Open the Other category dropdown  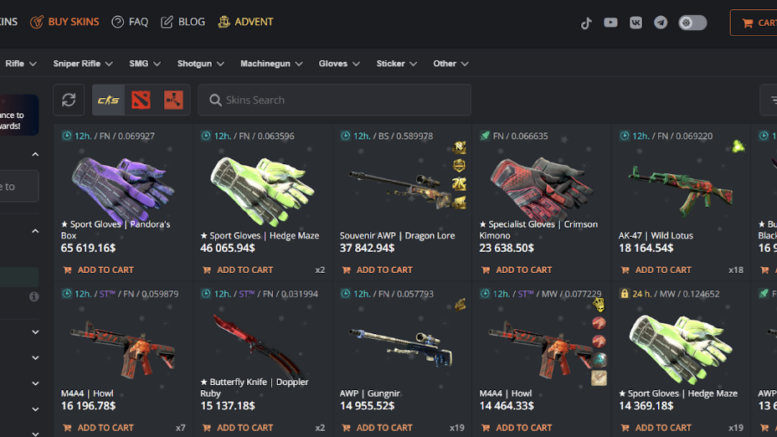(x=450, y=63)
